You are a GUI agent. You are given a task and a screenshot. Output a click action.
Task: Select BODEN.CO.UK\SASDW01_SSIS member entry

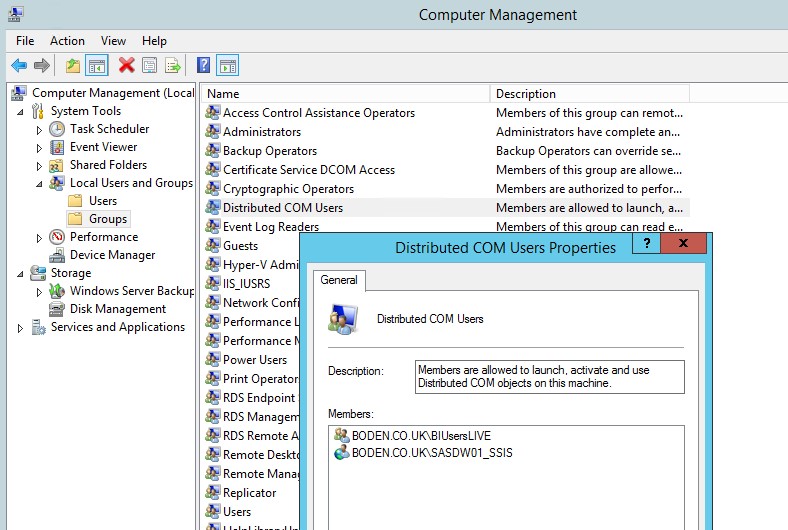(x=432, y=453)
